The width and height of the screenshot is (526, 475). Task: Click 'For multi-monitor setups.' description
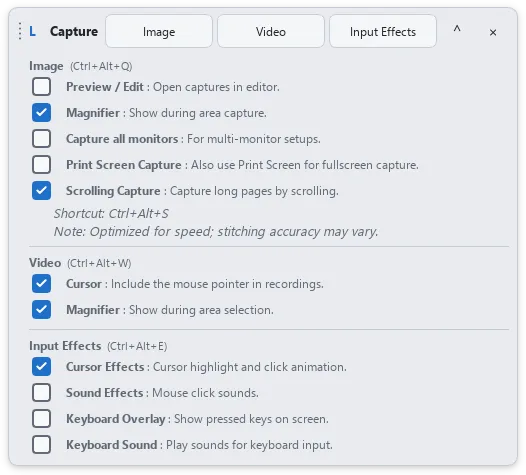click(254, 139)
